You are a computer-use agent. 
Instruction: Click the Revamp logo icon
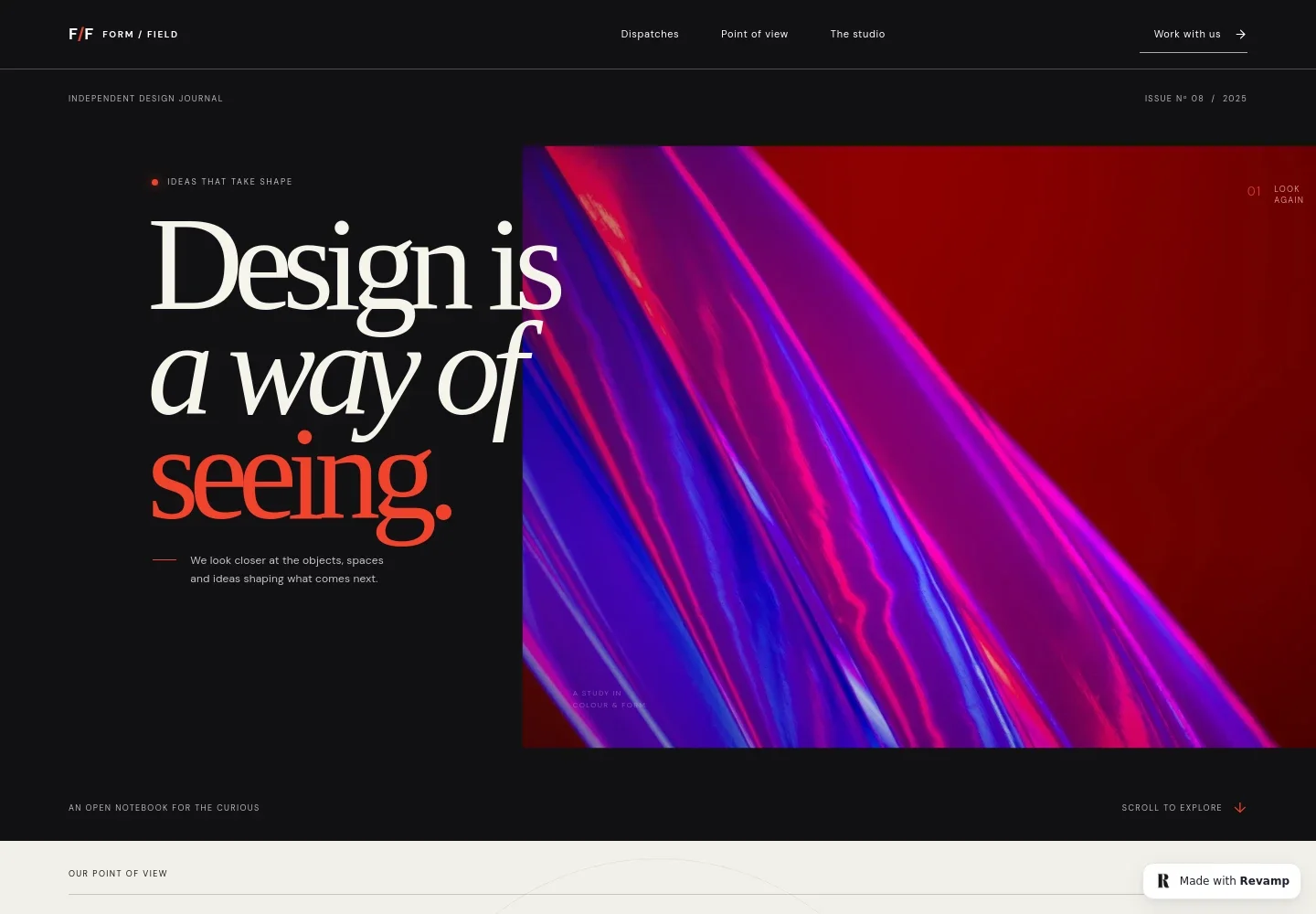pyautogui.click(x=1163, y=881)
